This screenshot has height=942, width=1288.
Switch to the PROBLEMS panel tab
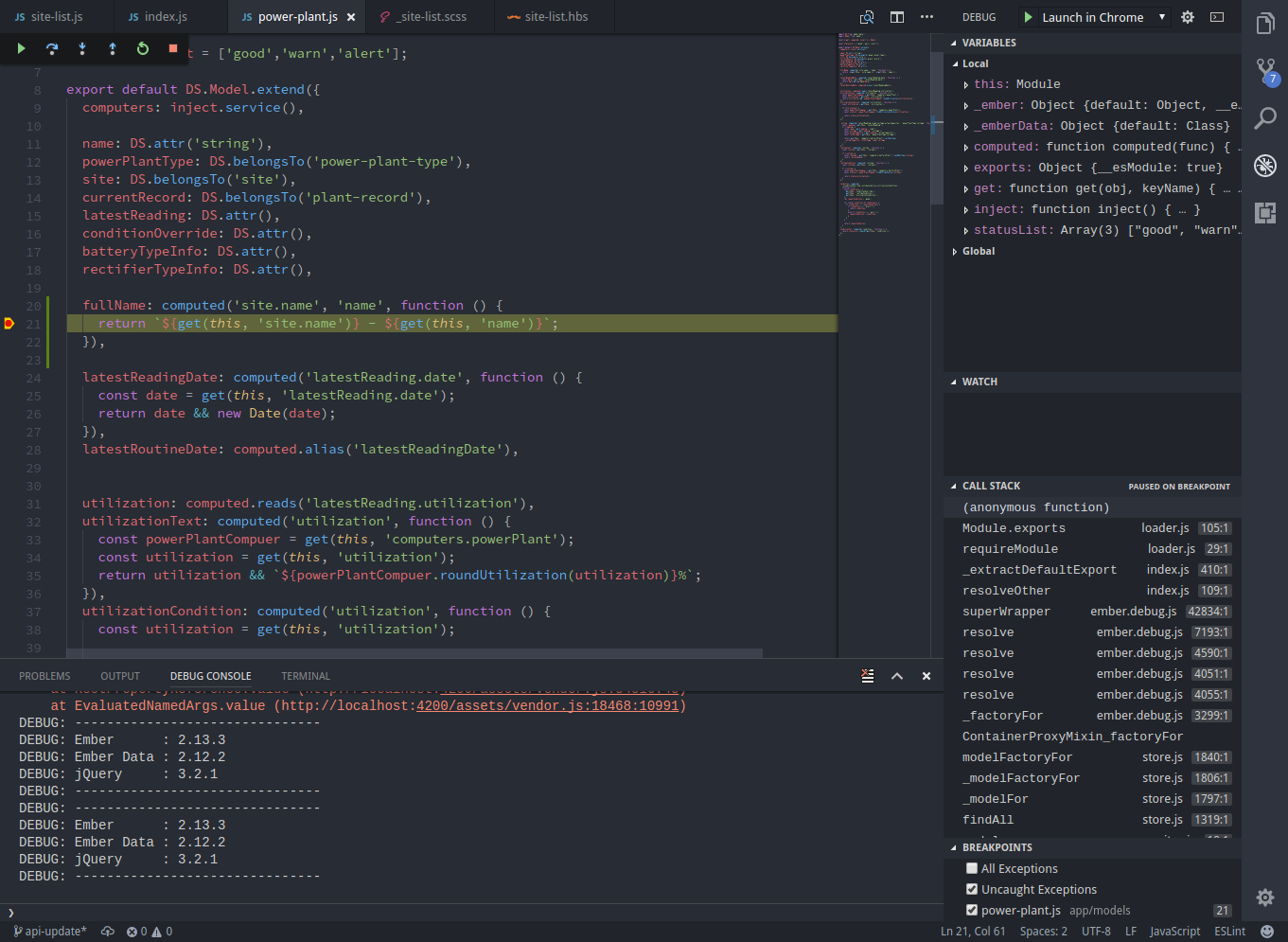click(44, 676)
